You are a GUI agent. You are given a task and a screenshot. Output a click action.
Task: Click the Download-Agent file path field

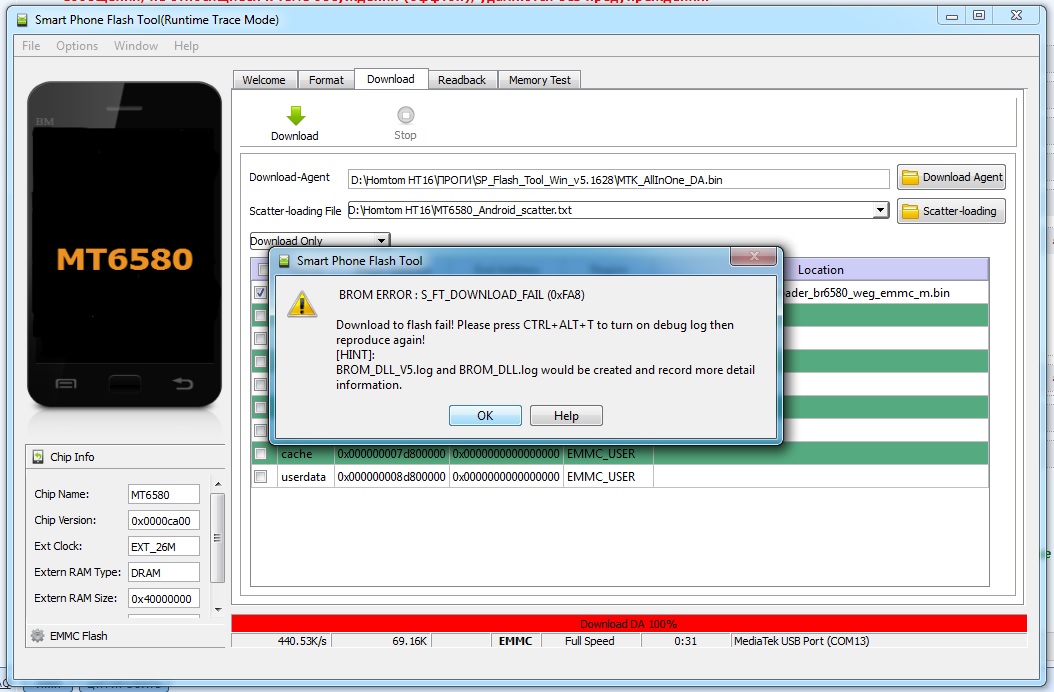pos(618,179)
